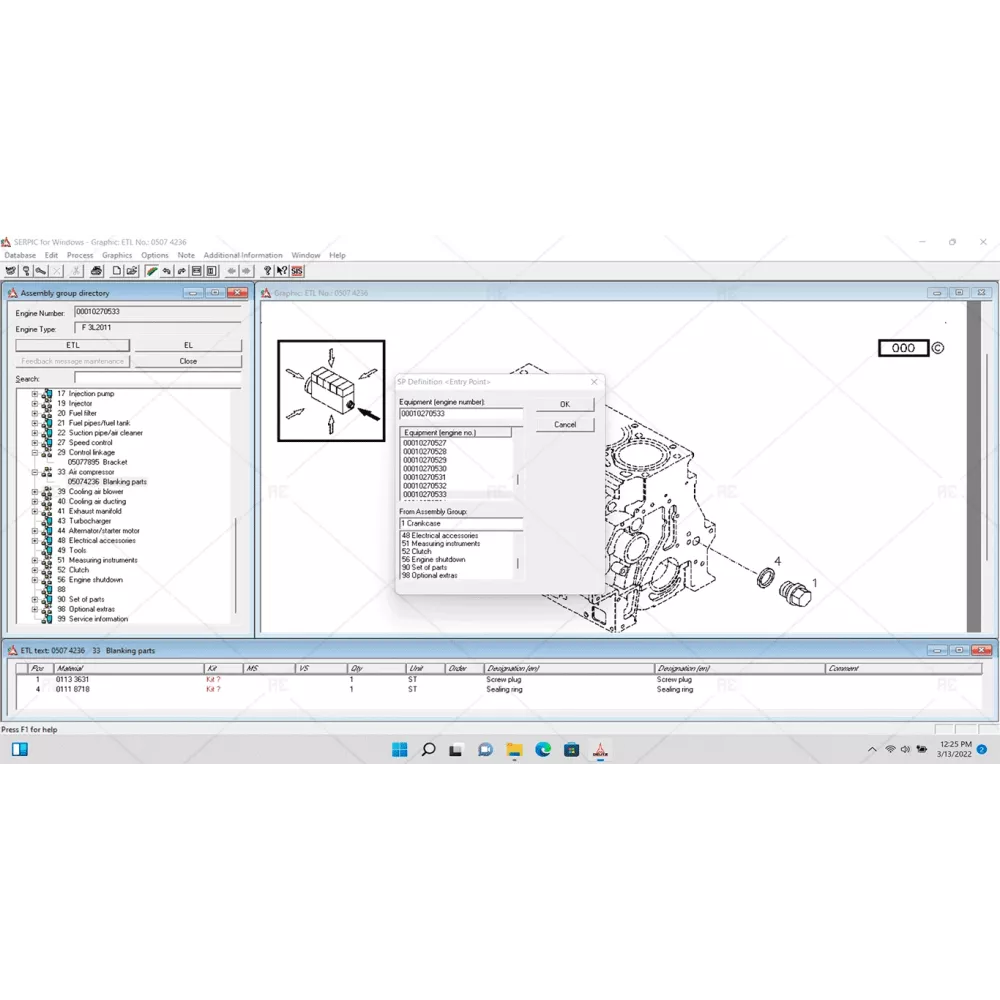Click the context help arrow-question icon
Image resolution: width=1000 pixels, height=1000 pixels.
coord(282,271)
